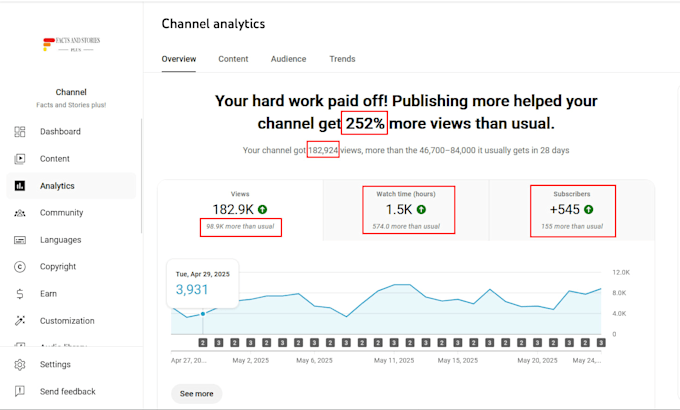Click the '3,931' tooltip value
Viewport: 680px width, 410px height.
pos(192,289)
